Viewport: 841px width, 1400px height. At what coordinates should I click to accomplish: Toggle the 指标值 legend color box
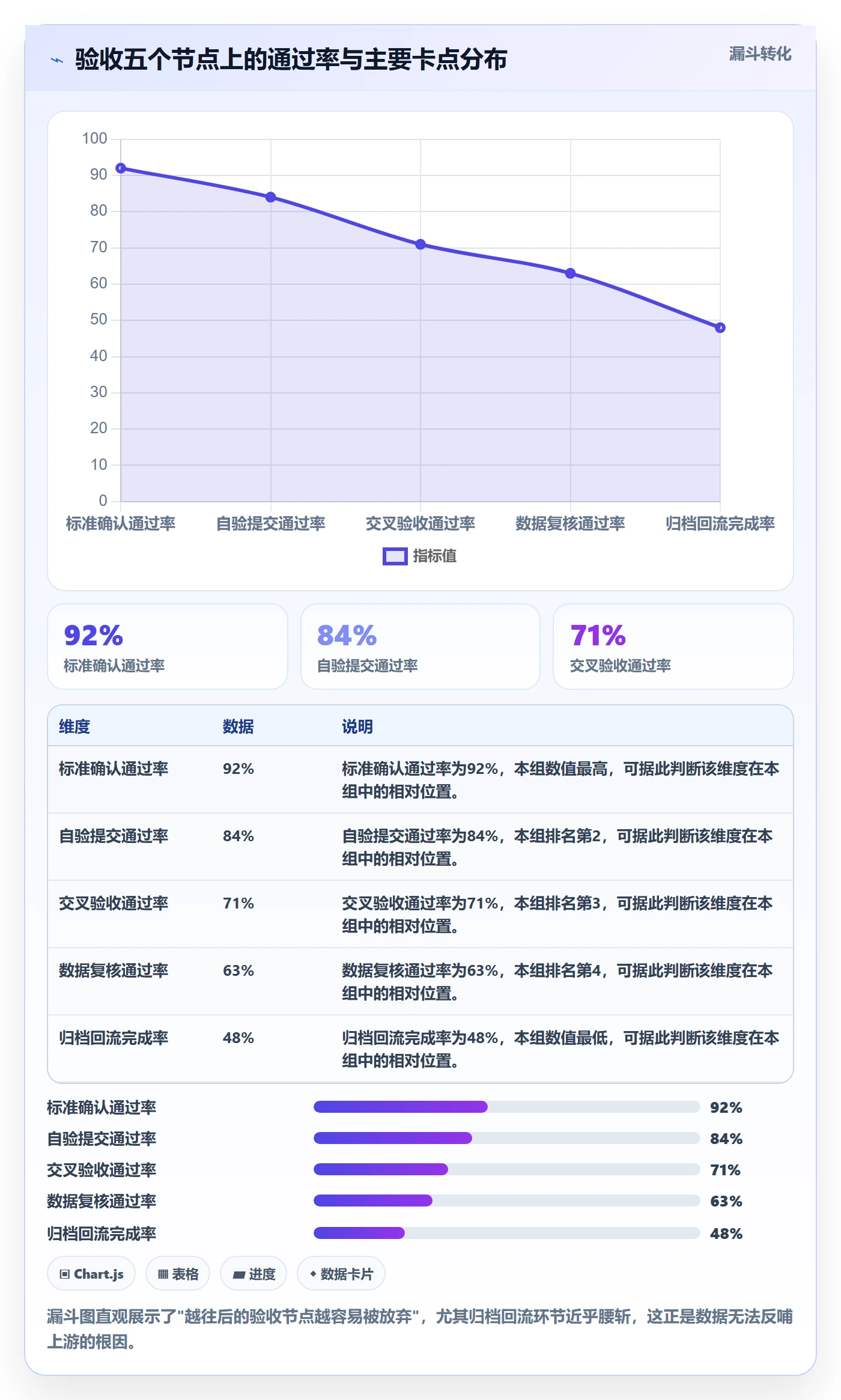[395, 556]
